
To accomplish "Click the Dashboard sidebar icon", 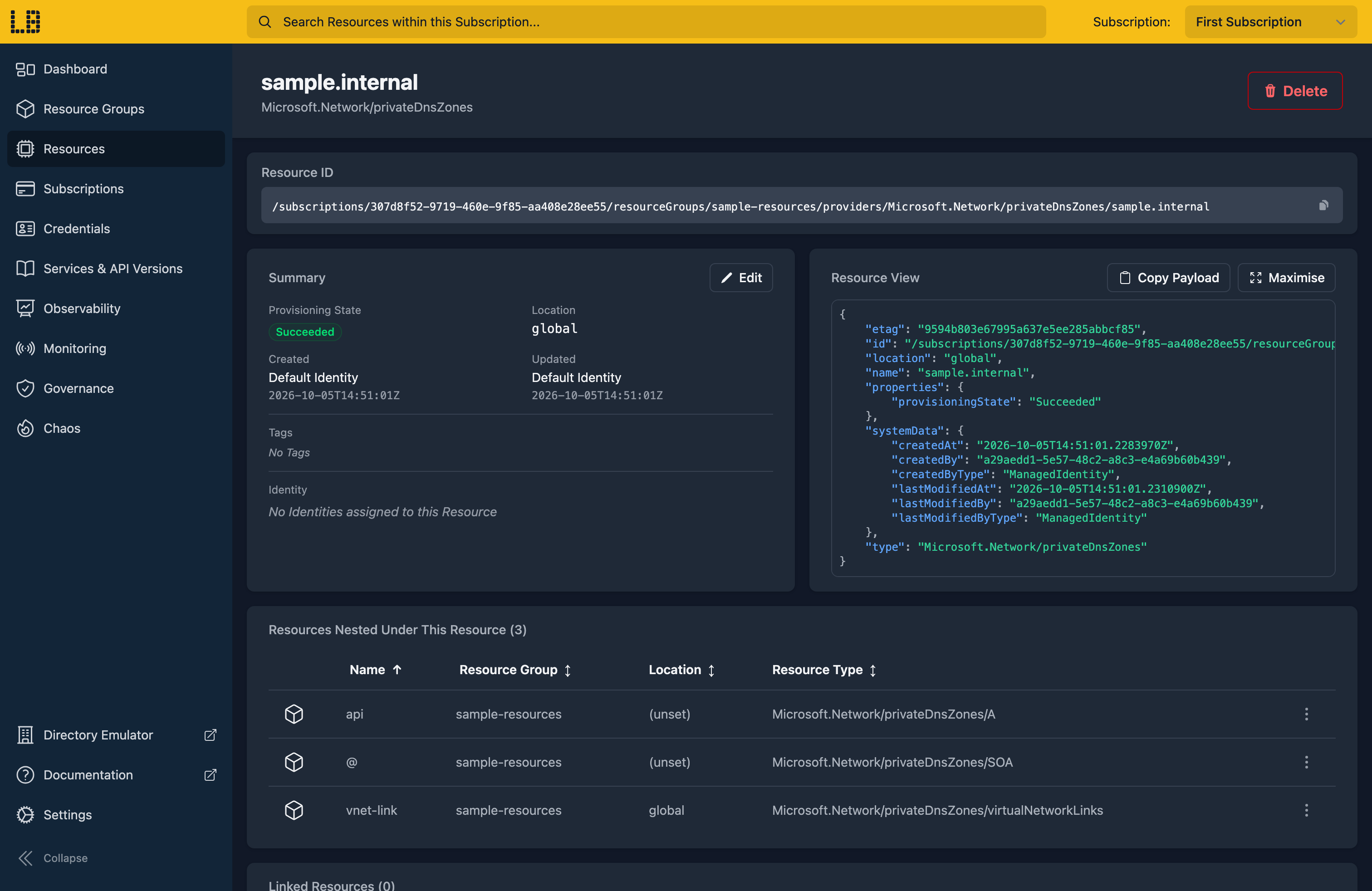I will pos(25,69).
